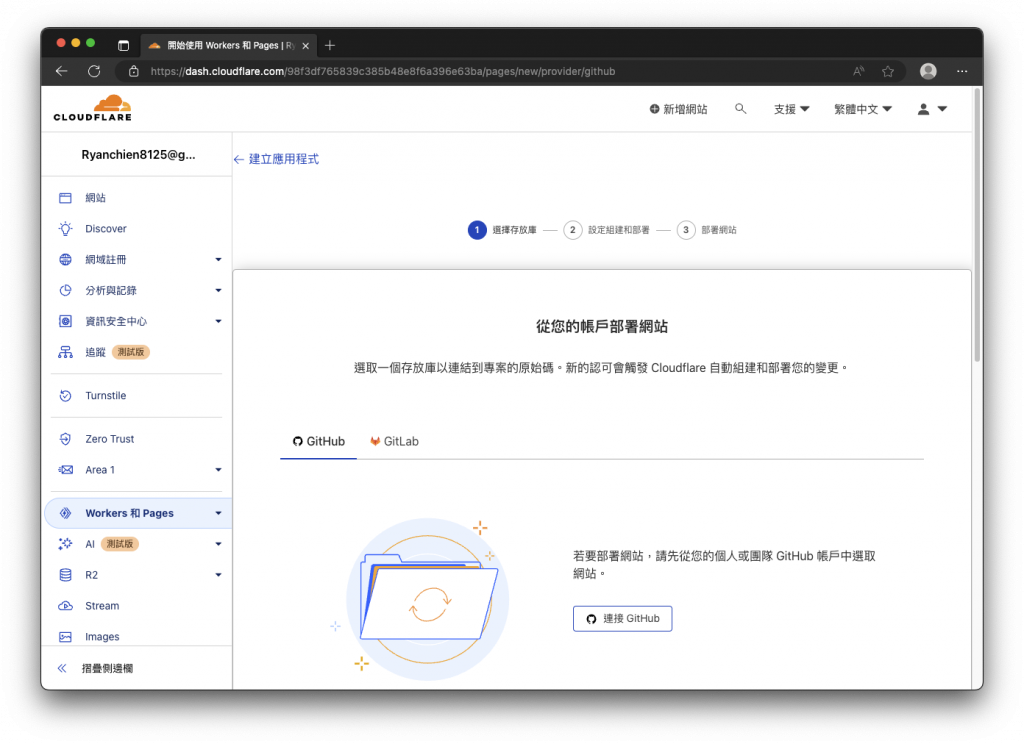Click the Zero Trust icon
The height and width of the screenshot is (744, 1024).
[65, 439]
